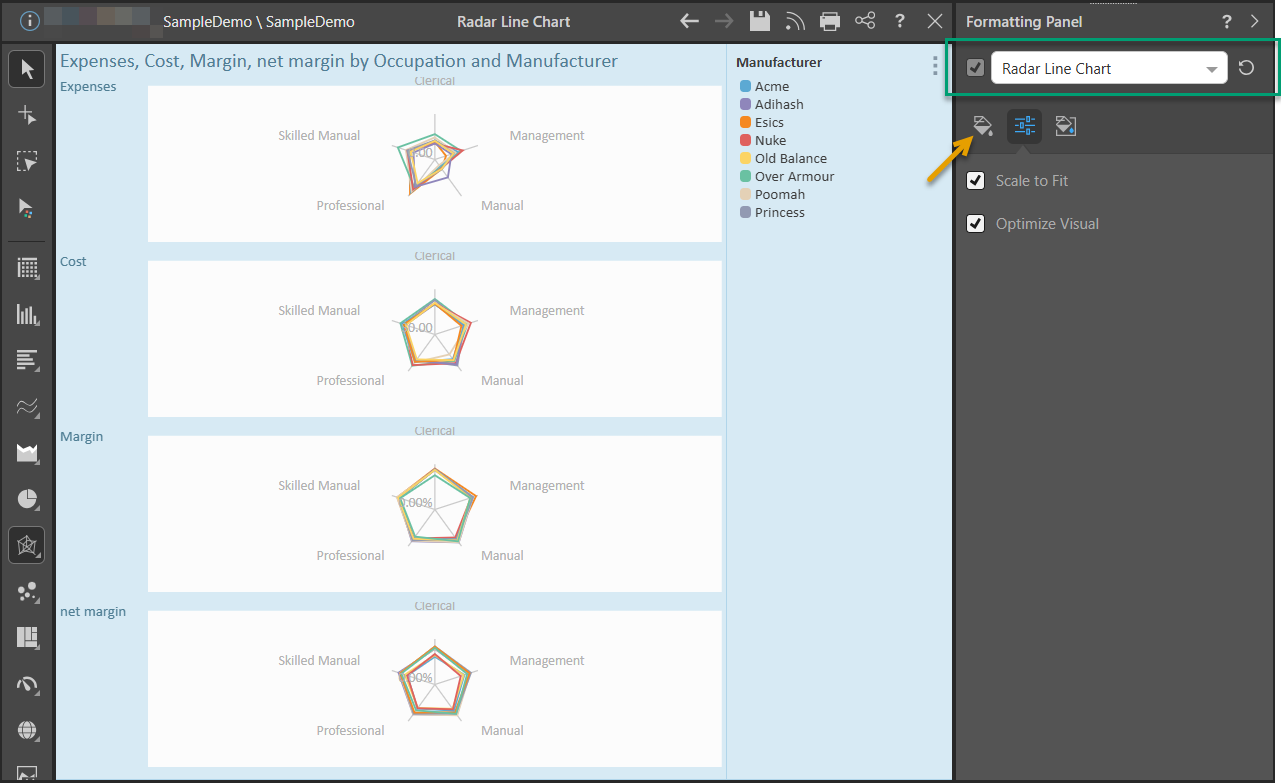Toggle checkbox beside Radar Line Chart dropdown

(x=976, y=68)
